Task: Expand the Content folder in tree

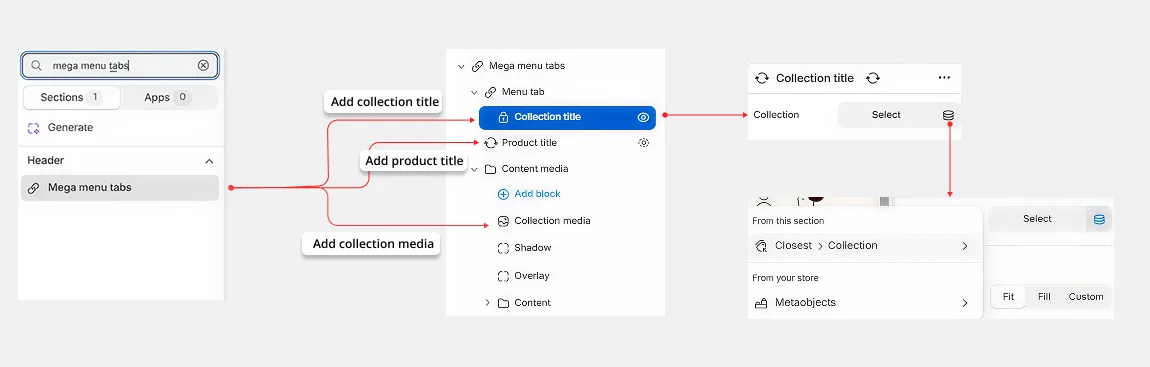Action: pyautogui.click(x=487, y=302)
